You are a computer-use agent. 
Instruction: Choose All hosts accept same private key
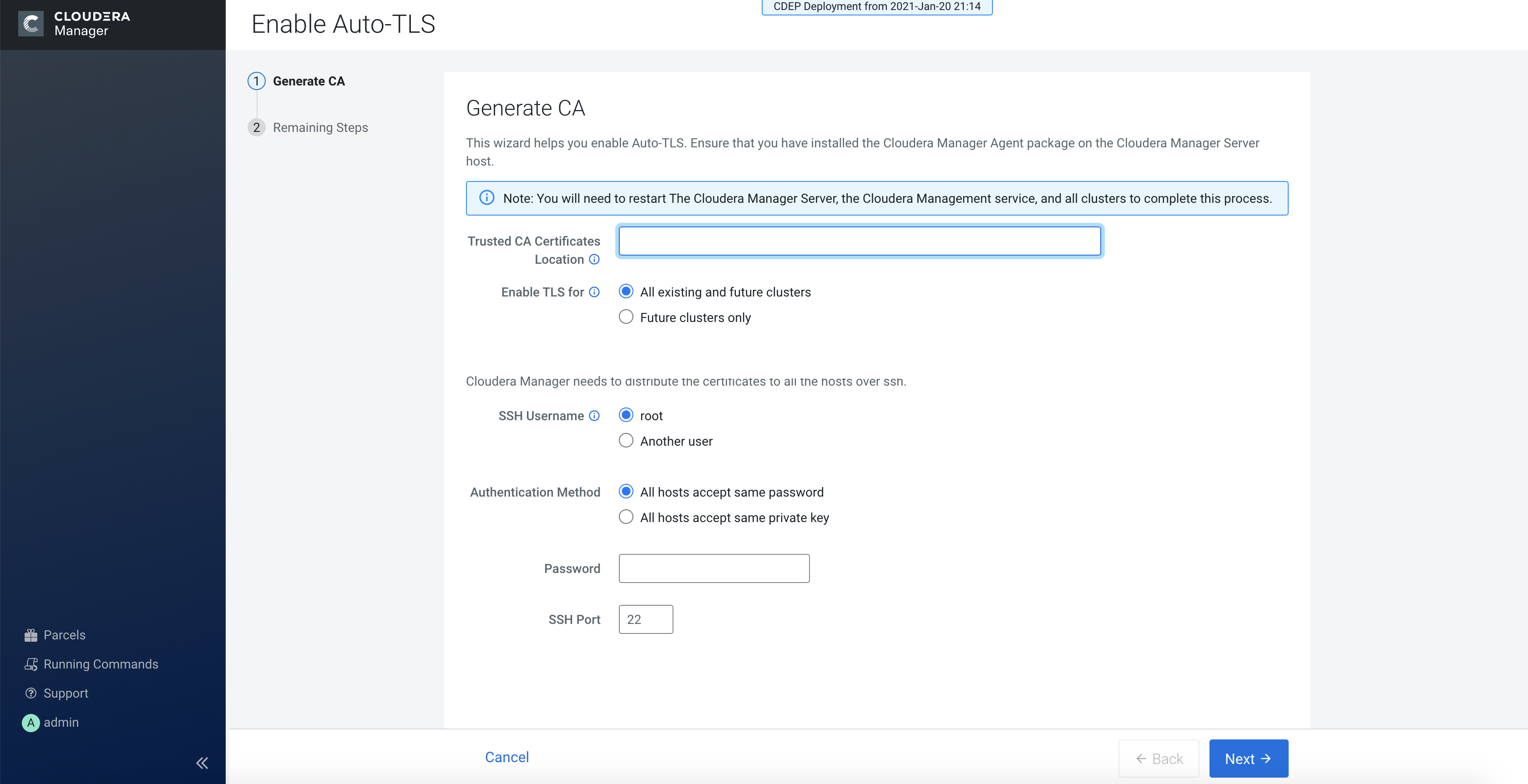[626, 518]
